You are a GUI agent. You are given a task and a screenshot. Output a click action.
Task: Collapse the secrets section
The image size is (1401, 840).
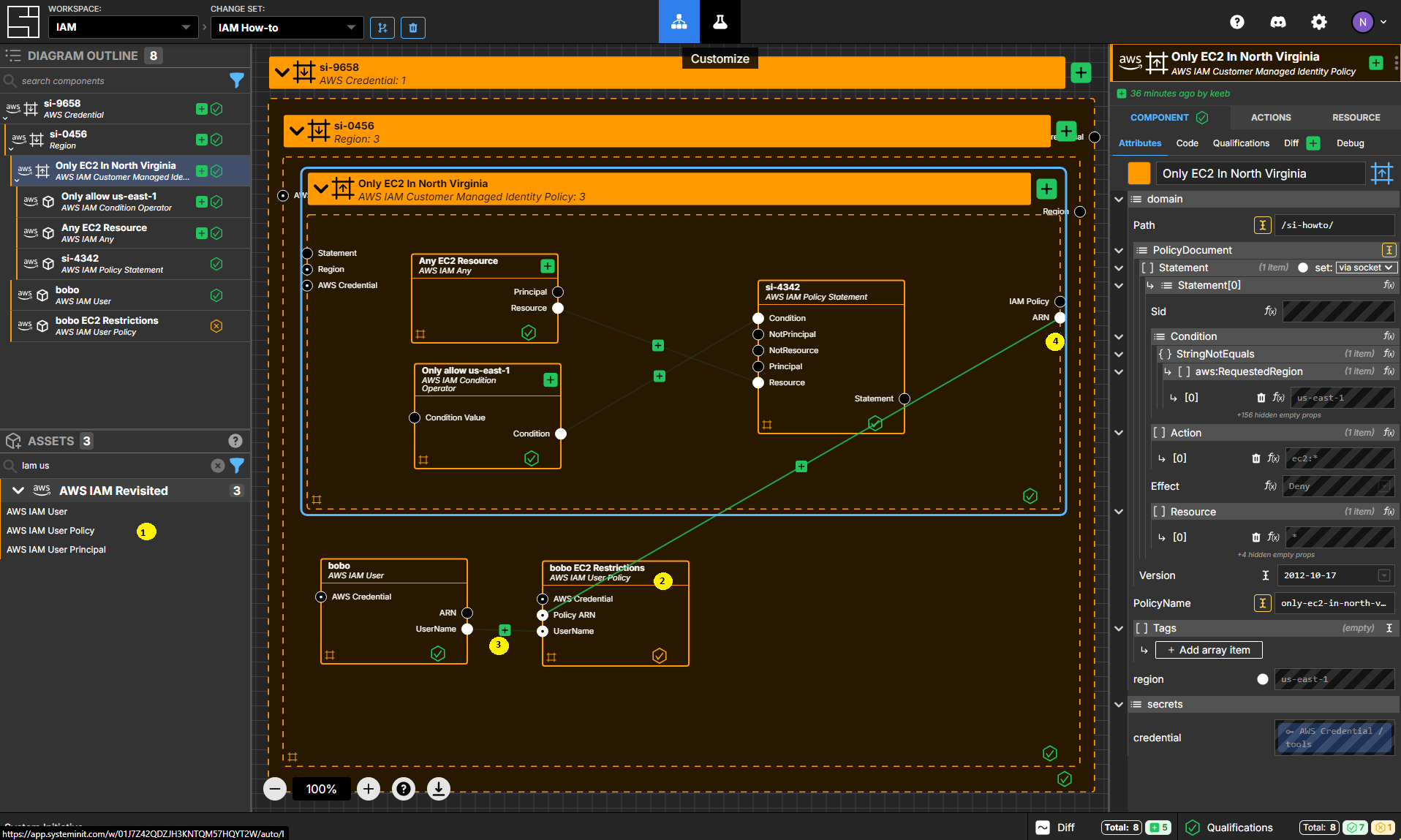click(1118, 704)
